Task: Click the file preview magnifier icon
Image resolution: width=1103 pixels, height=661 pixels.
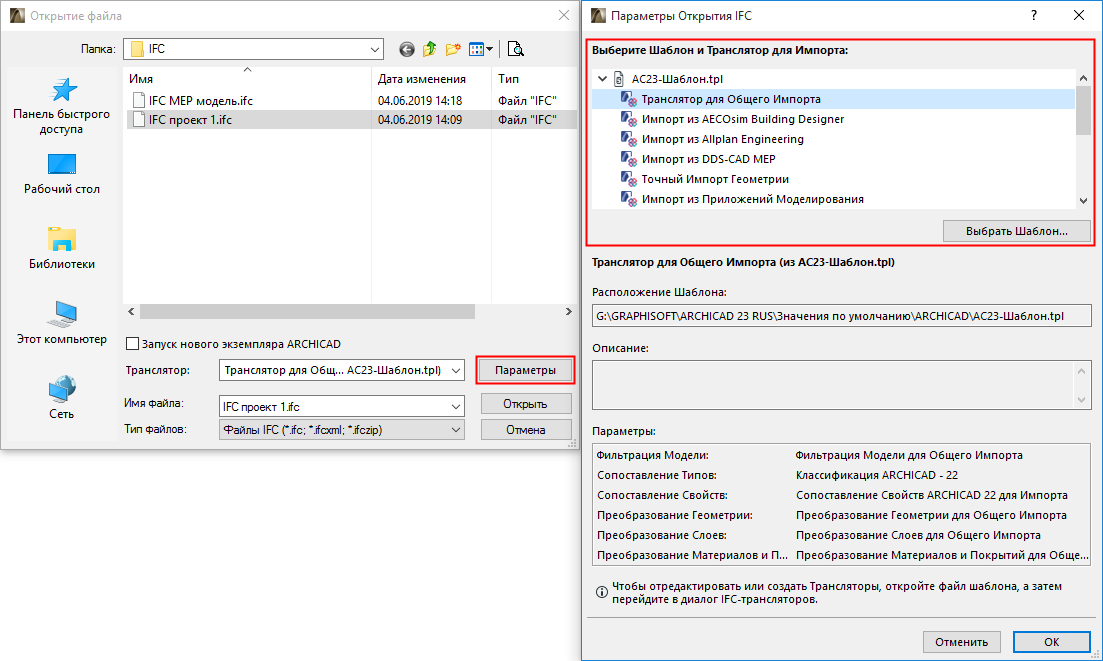Action: [516, 49]
